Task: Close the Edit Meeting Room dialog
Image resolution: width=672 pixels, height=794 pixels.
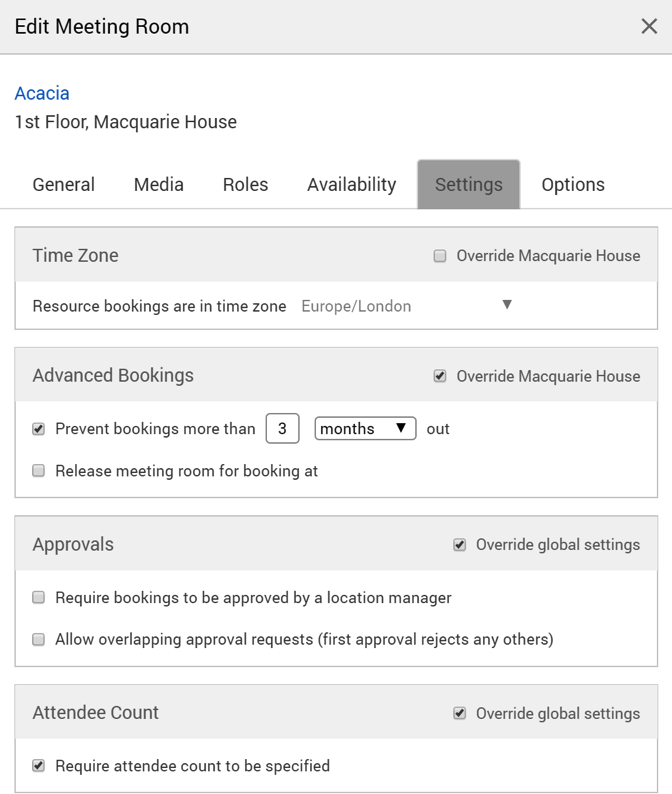Action: tap(648, 27)
